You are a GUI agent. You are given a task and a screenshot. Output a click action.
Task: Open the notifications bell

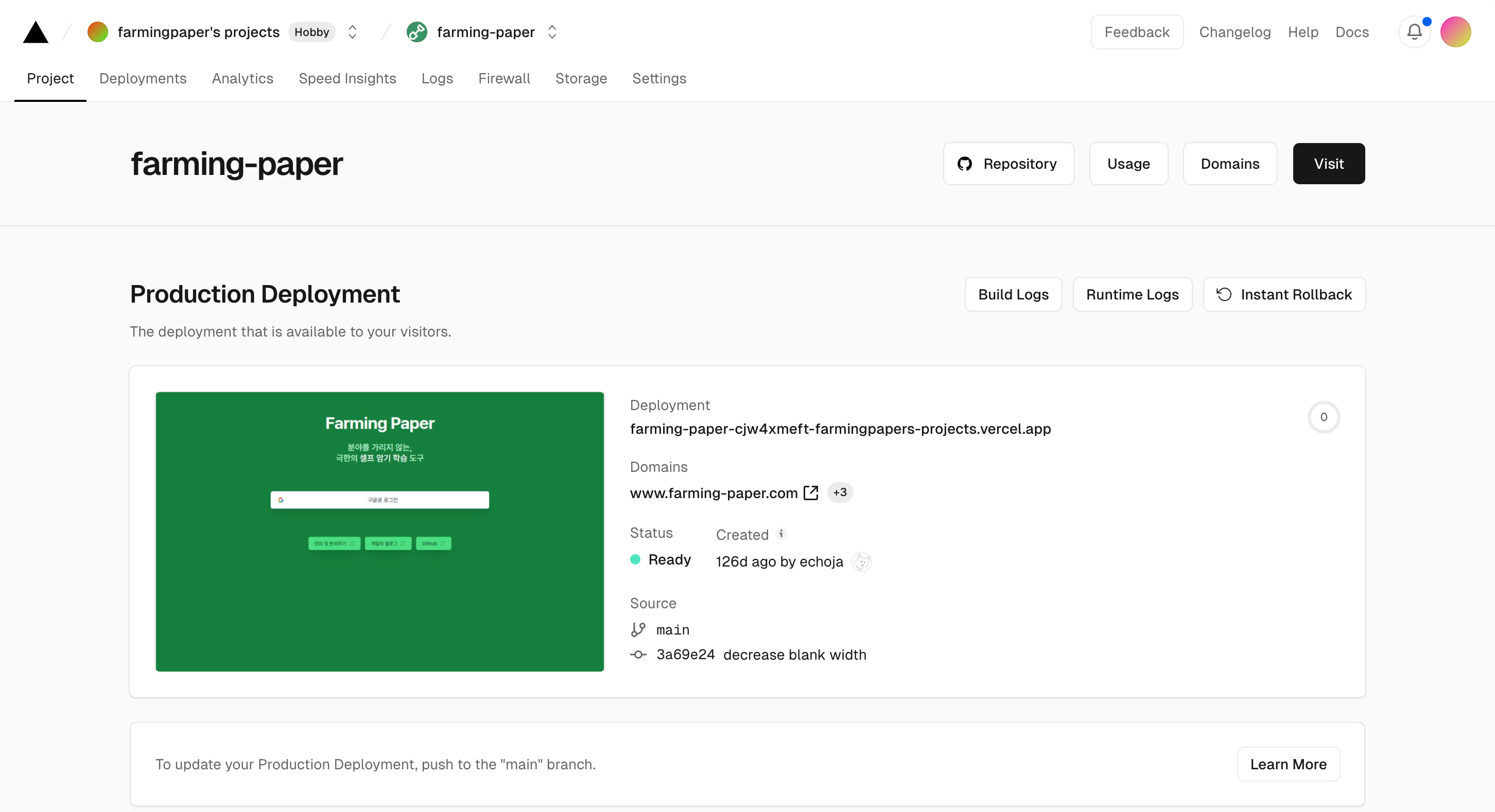[1414, 32]
